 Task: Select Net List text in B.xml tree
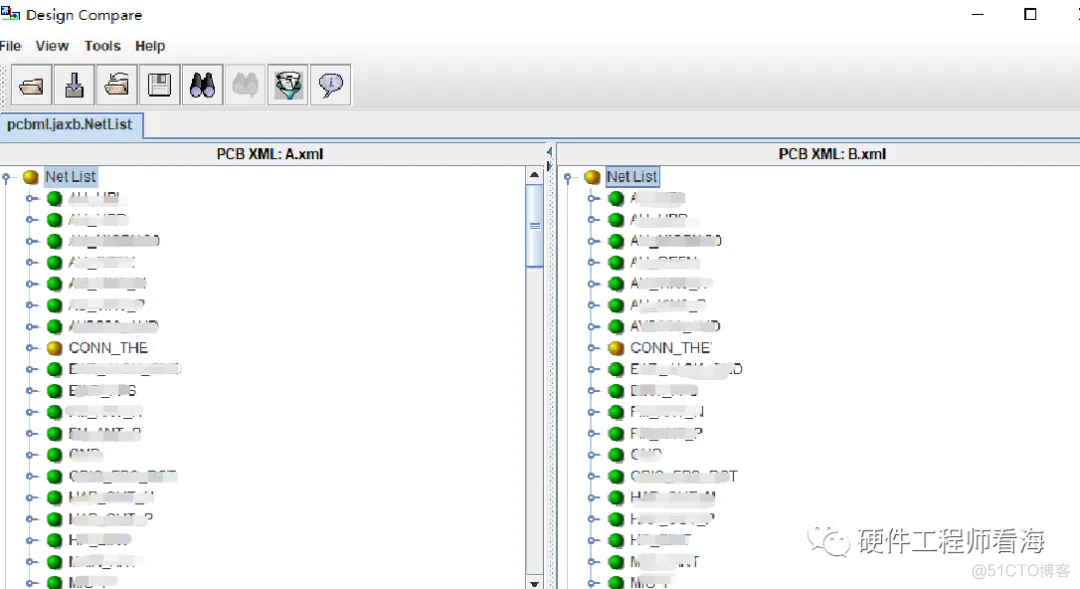[632, 177]
